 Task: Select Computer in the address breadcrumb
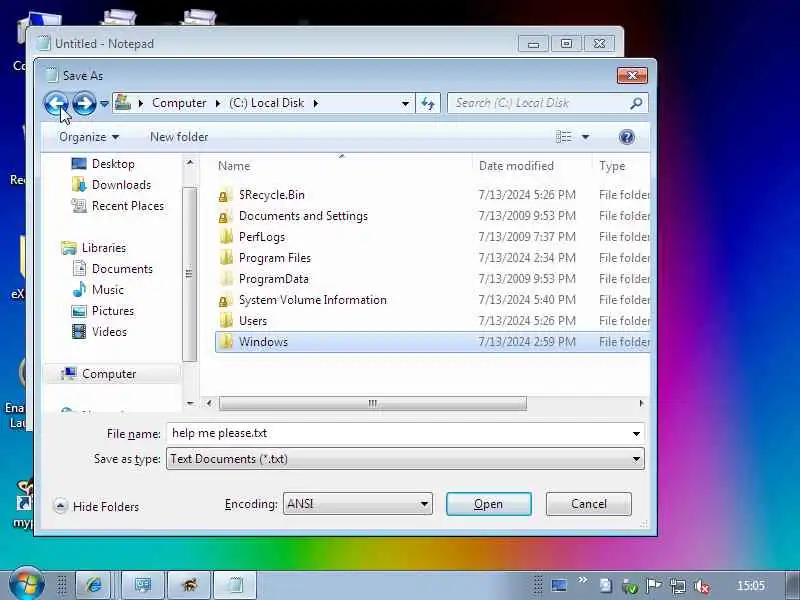point(179,103)
